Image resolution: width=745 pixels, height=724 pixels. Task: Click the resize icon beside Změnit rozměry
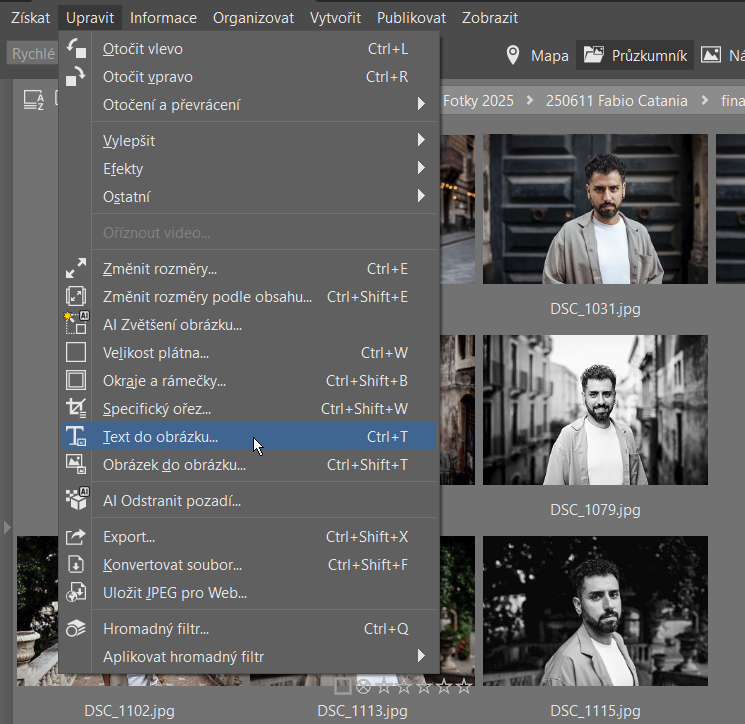pos(76,269)
